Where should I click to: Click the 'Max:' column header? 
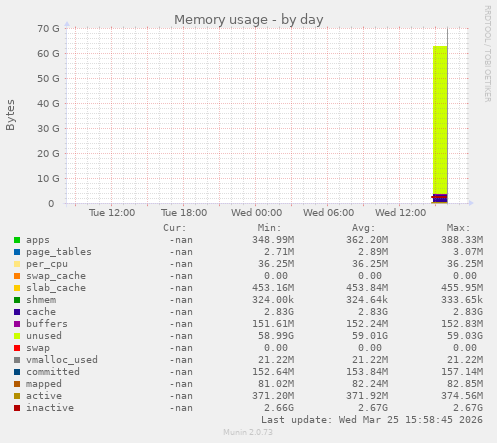(458, 228)
